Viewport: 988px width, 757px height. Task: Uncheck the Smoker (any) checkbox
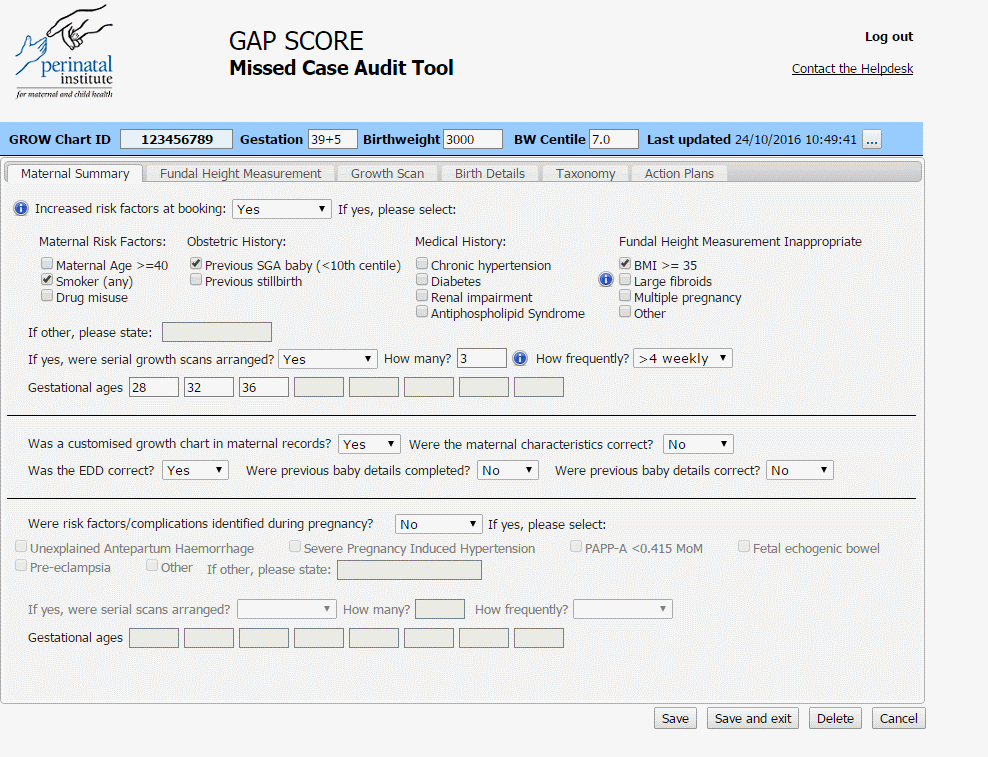pos(46,281)
